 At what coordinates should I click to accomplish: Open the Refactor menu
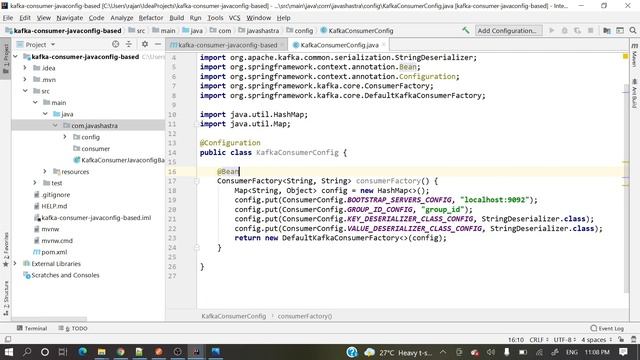(x=151, y=18)
